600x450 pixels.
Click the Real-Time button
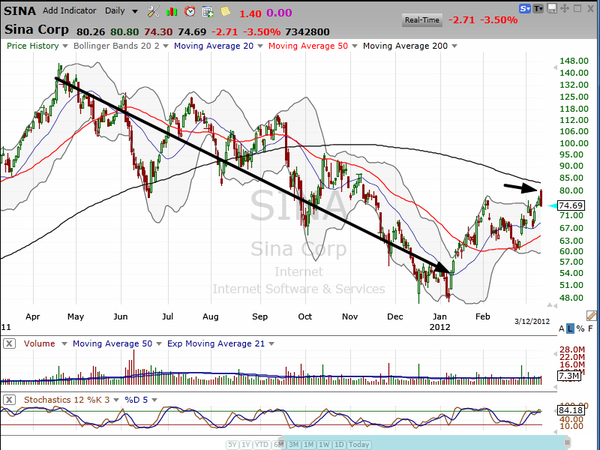422,20
